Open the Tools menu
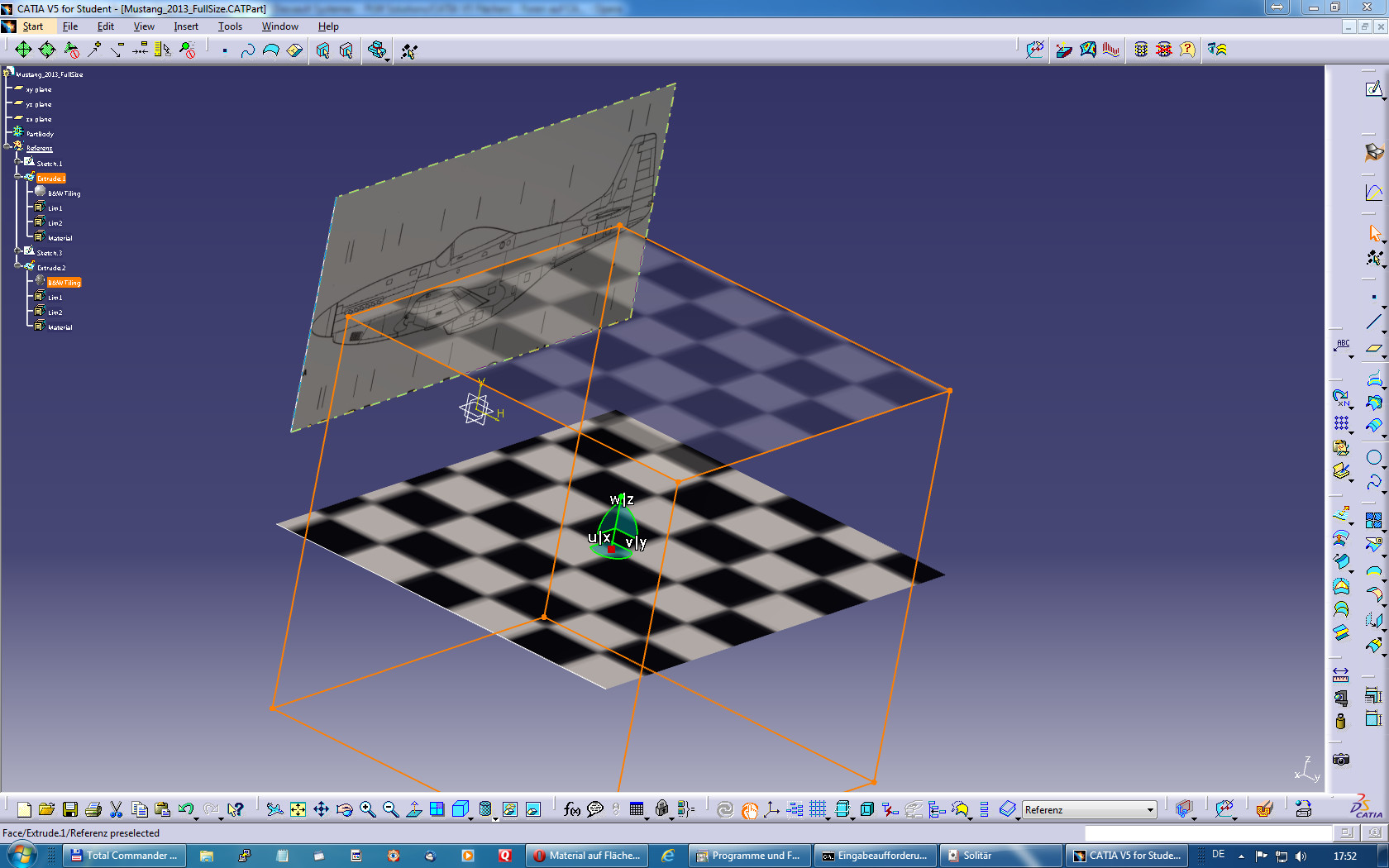This screenshot has height=868, width=1389. [x=230, y=26]
